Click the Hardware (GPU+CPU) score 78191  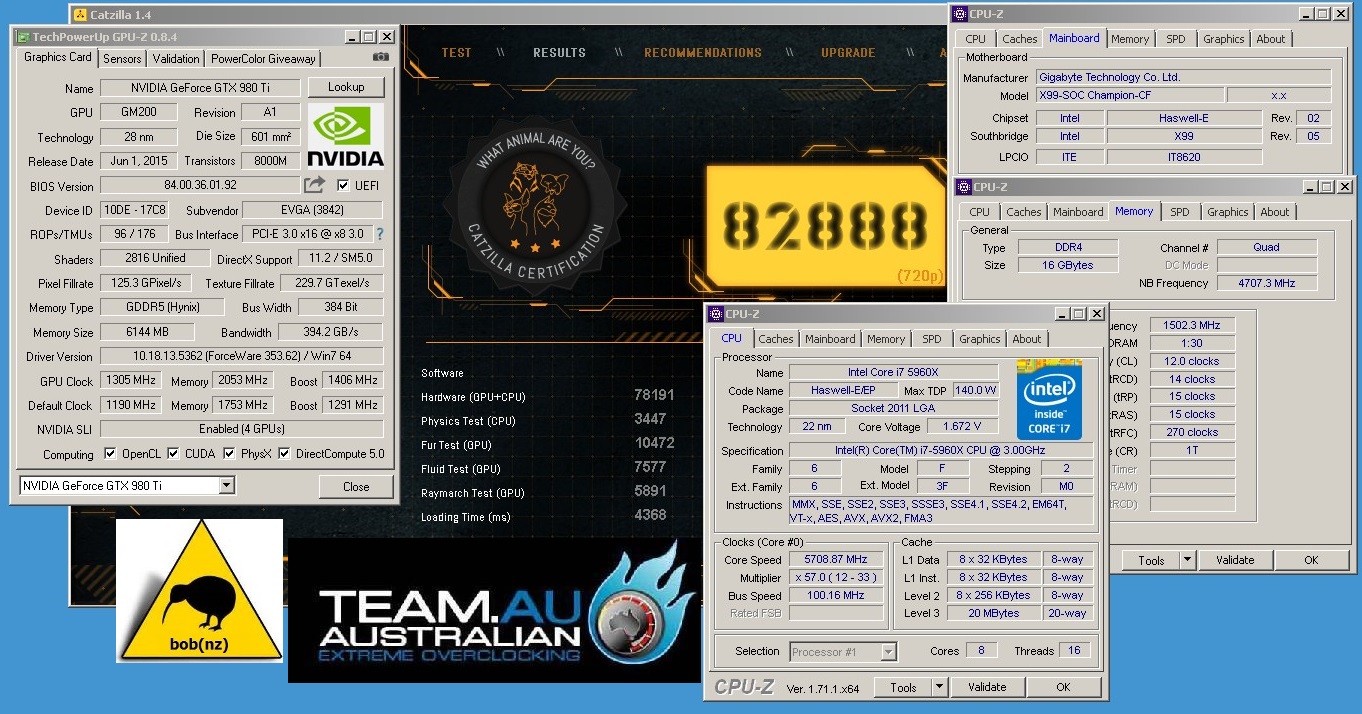pyautogui.click(x=654, y=396)
